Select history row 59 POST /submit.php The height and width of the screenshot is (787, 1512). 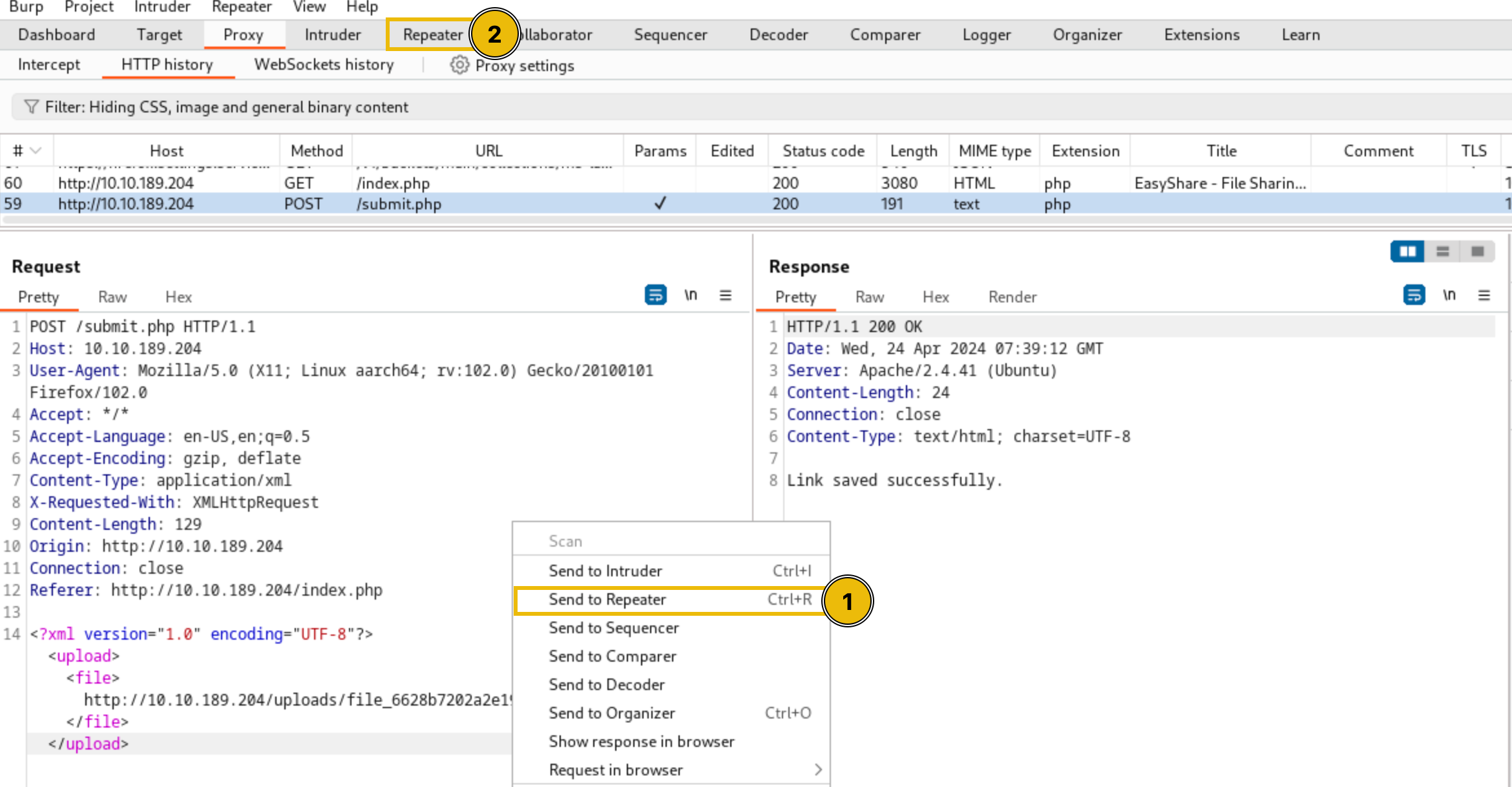coord(756,204)
